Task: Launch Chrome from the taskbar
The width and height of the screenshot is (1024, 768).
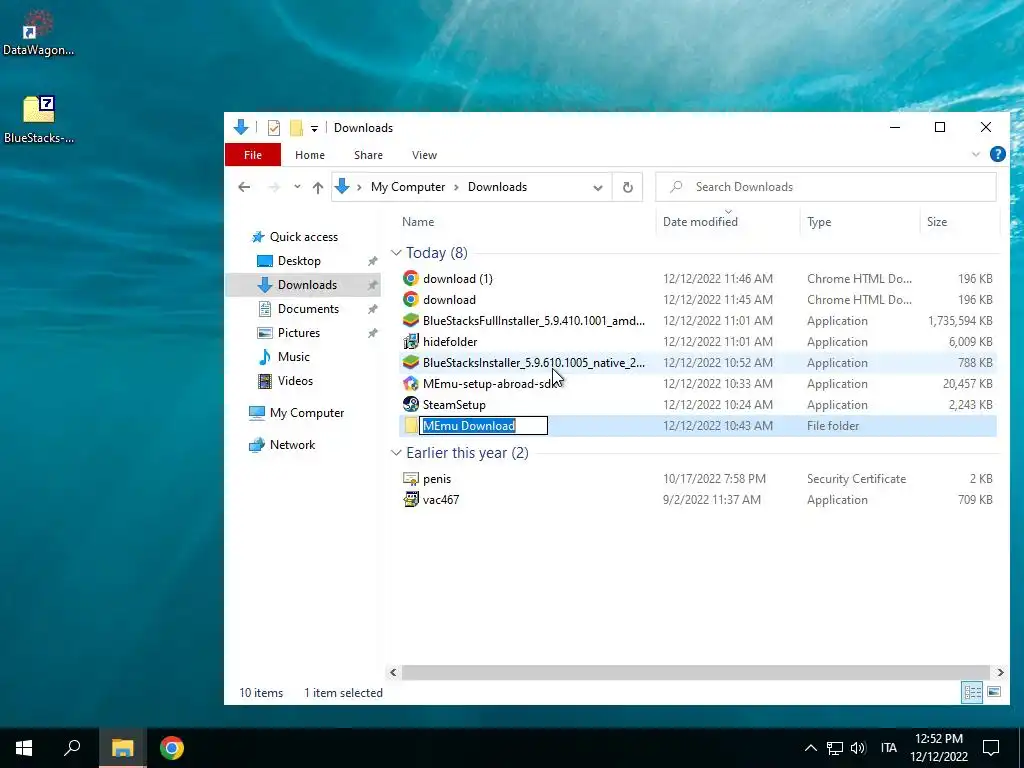Action: pos(172,748)
